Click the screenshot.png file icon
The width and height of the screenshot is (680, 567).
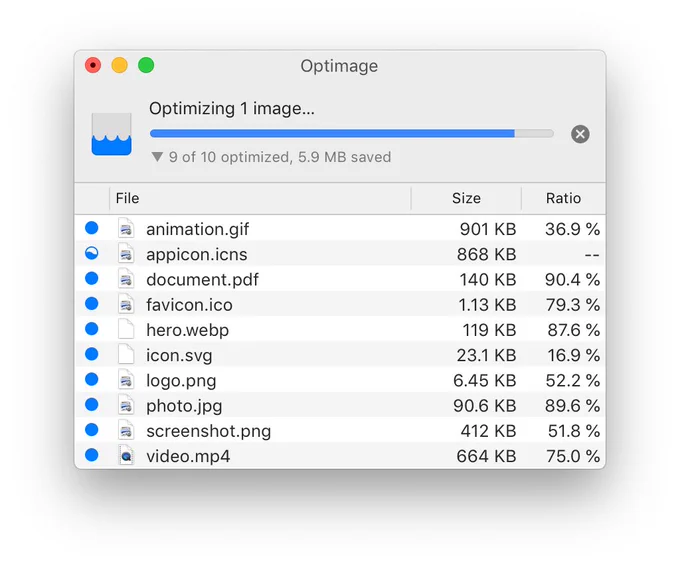(126, 431)
